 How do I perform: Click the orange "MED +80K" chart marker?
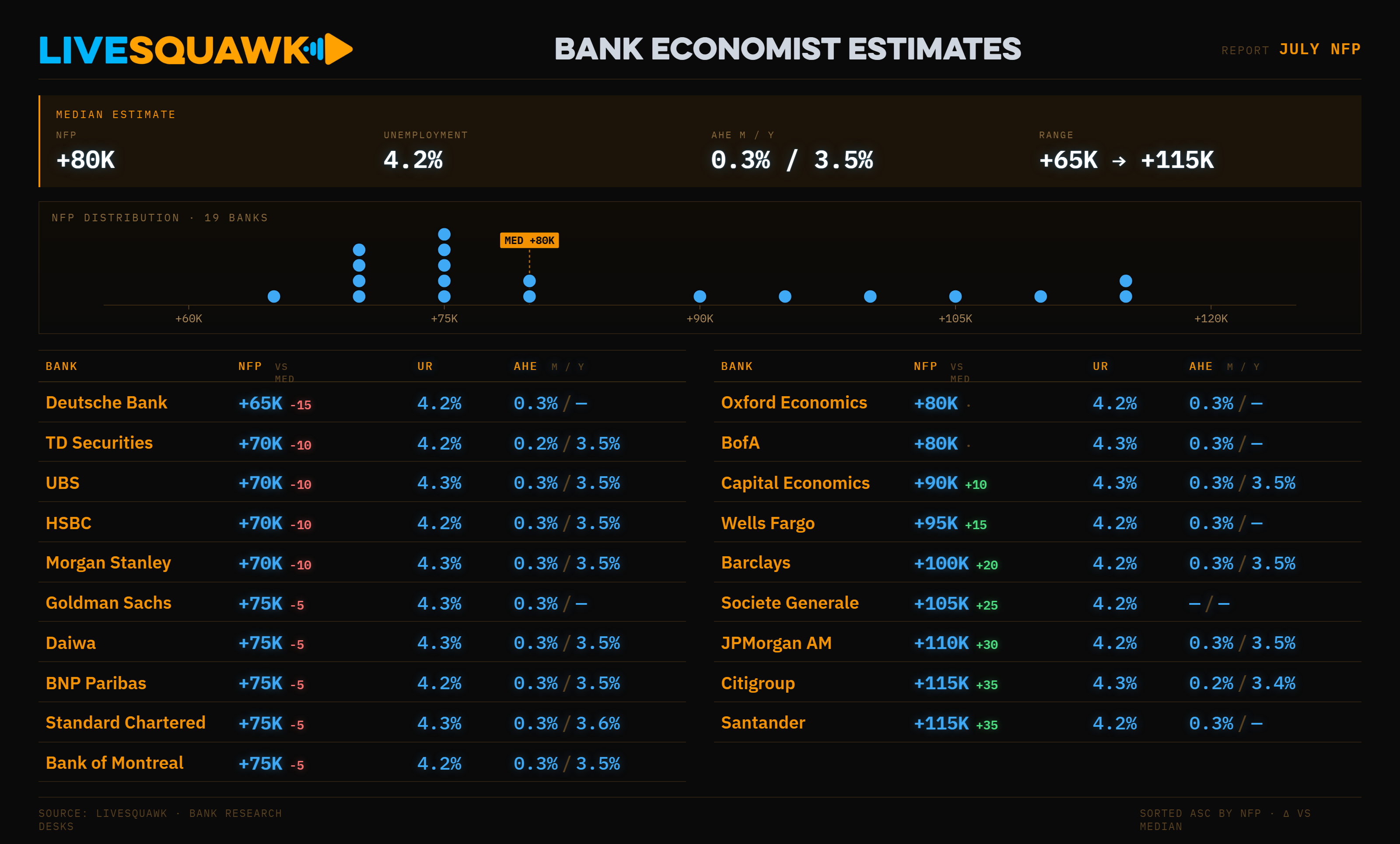(529, 240)
